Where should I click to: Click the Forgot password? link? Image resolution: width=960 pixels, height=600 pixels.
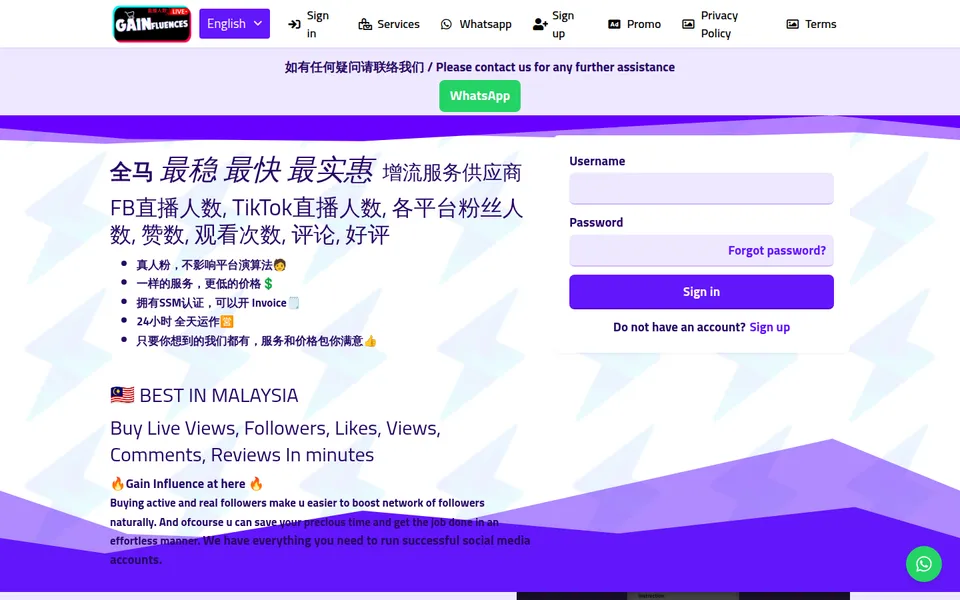(x=777, y=250)
